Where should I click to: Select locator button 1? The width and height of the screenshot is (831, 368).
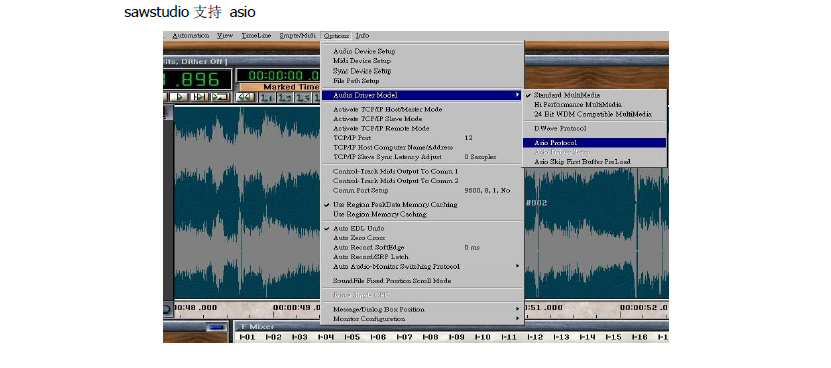(x=267, y=98)
